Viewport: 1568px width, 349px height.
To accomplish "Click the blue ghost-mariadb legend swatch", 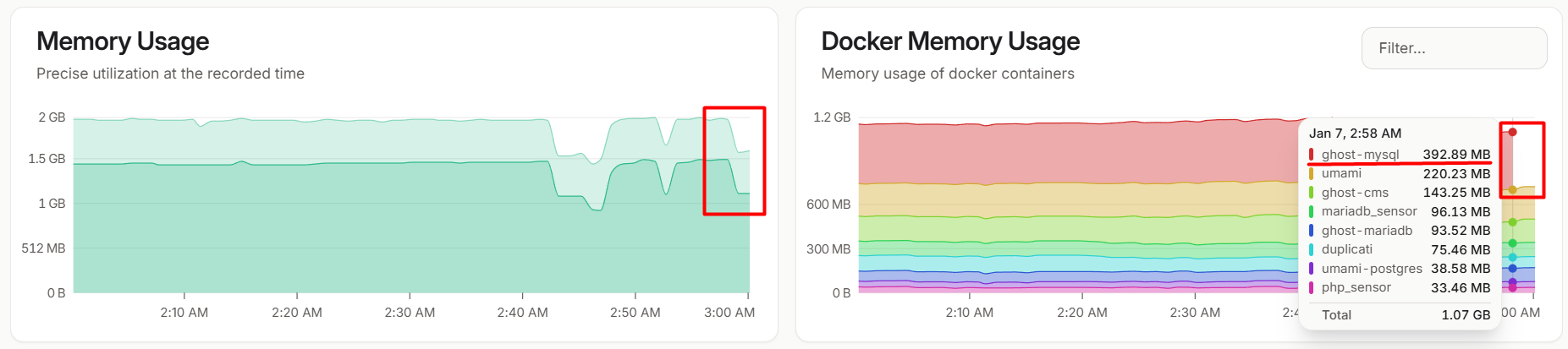I will click(1311, 231).
